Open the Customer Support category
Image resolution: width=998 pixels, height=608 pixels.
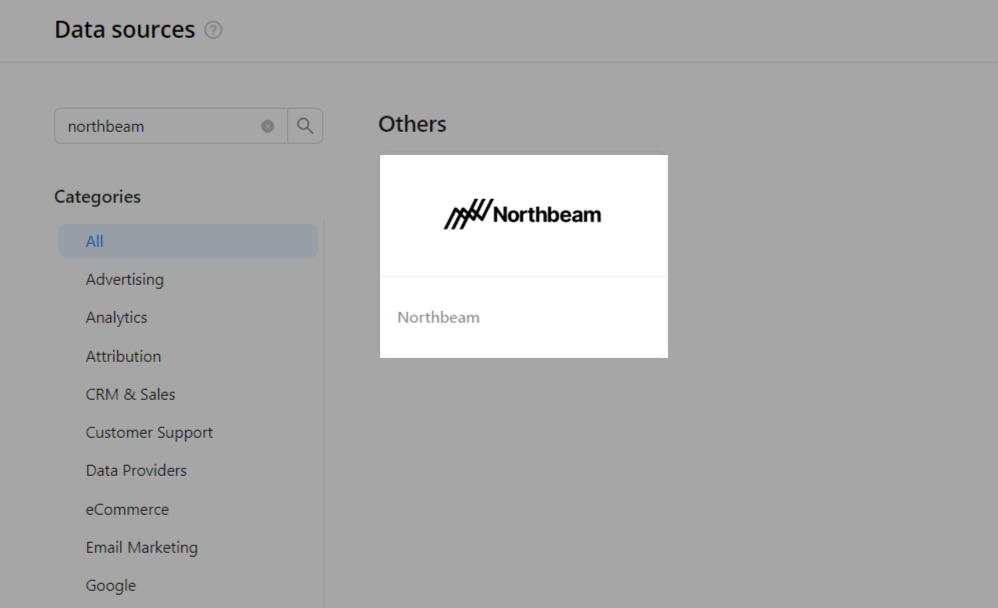(x=149, y=432)
